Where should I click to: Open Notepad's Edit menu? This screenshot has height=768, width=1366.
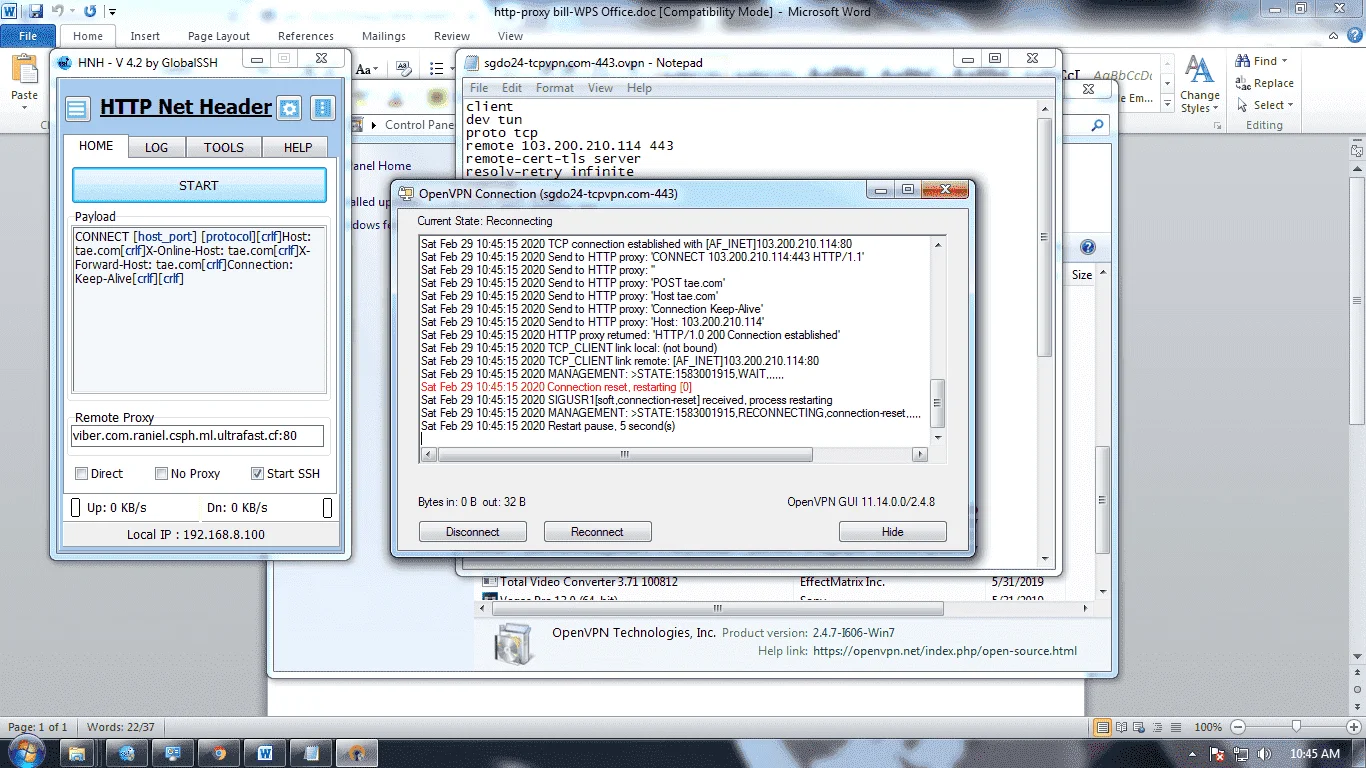(x=512, y=88)
